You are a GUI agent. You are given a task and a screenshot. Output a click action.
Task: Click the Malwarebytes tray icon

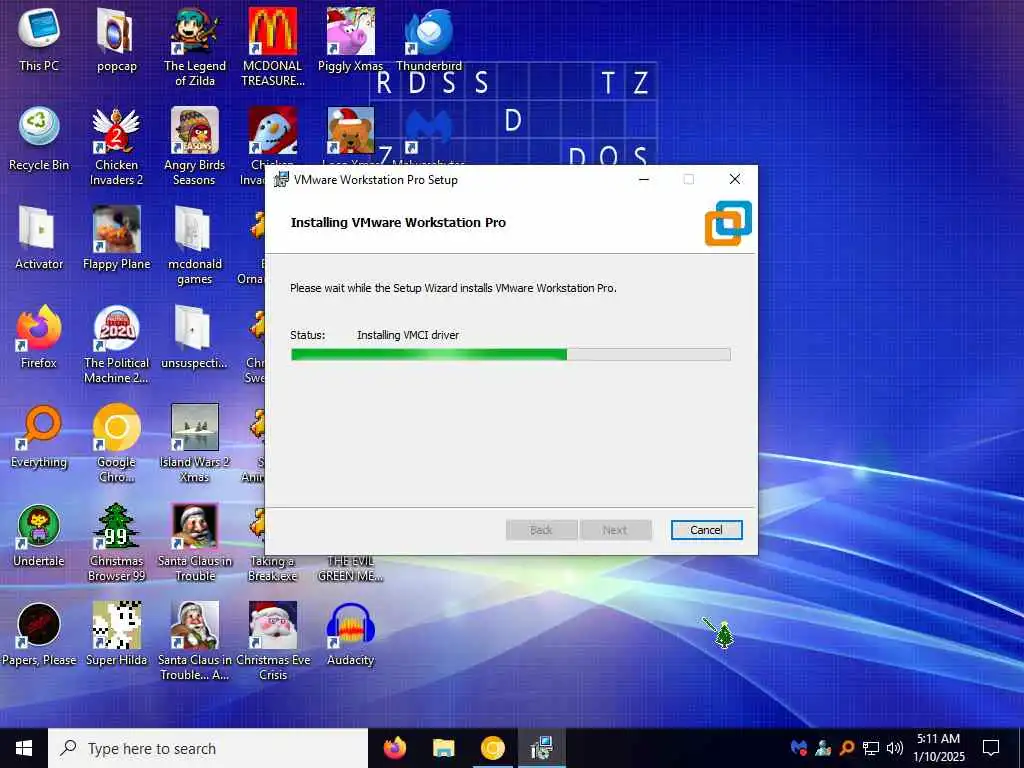pyautogui.click(x=799, y=748)
